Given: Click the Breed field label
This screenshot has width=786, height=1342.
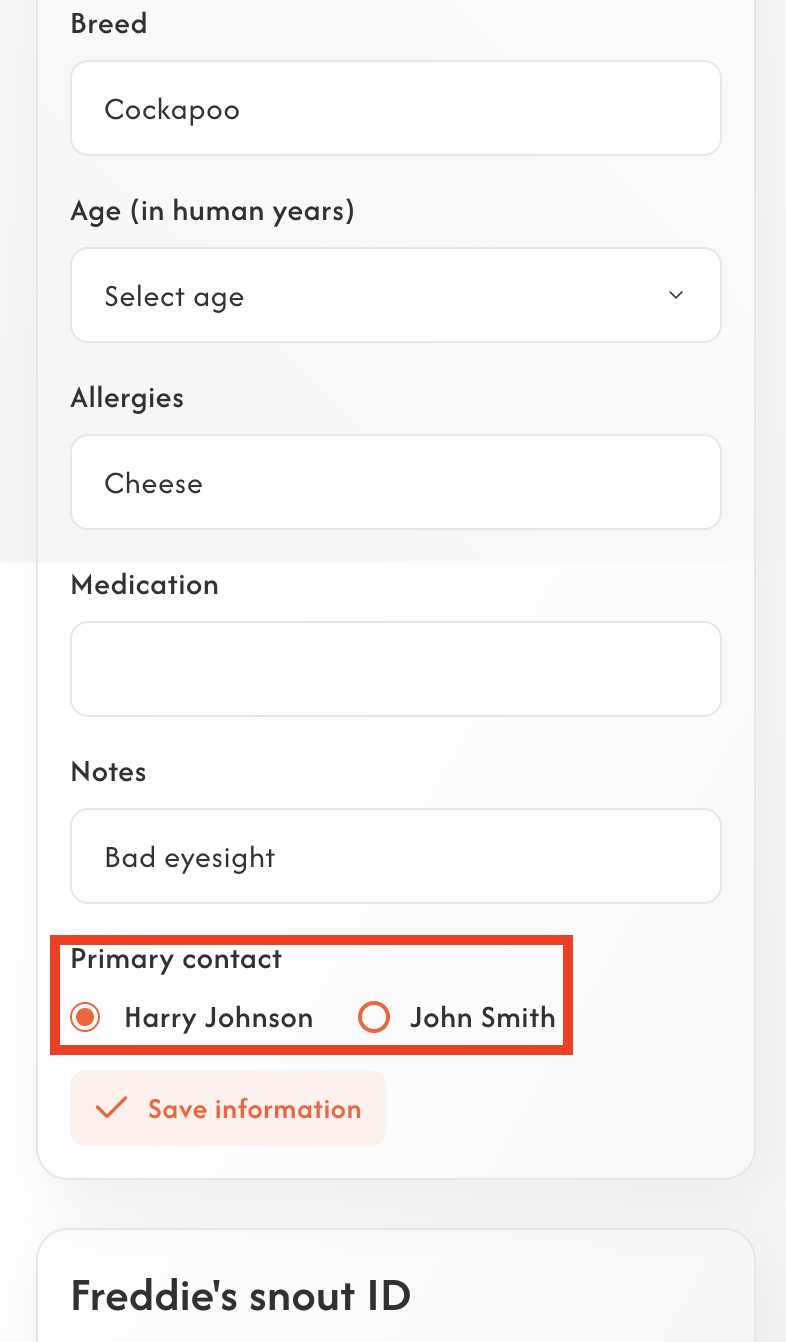Looking at the screenshot, I should [109, 23].
